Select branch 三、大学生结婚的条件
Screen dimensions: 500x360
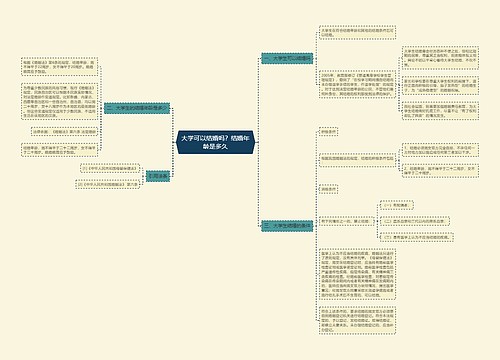point(287,226)
